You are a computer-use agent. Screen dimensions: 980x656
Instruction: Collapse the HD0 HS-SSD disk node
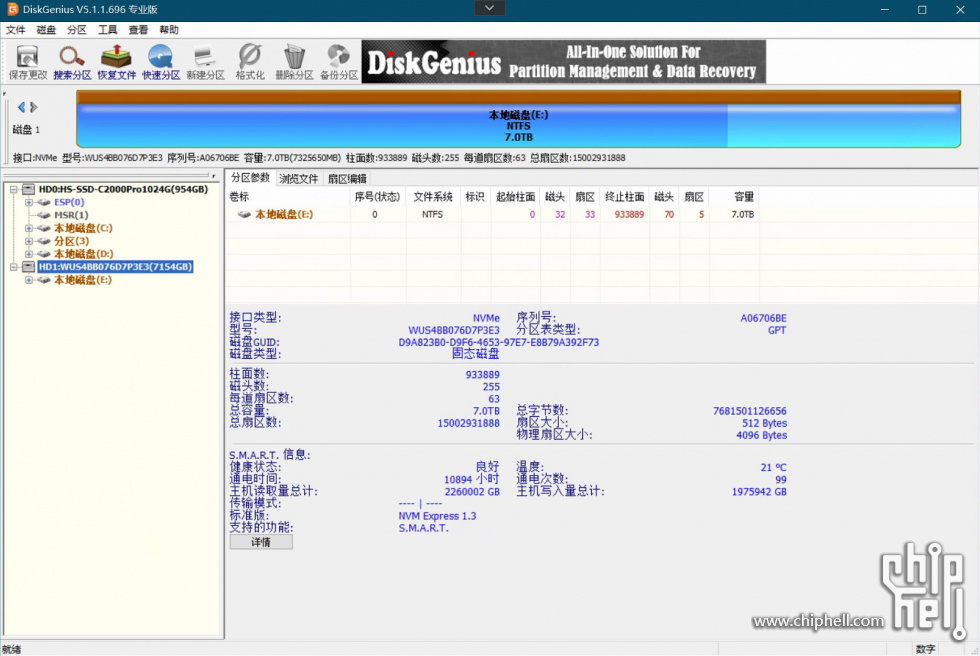13,189
